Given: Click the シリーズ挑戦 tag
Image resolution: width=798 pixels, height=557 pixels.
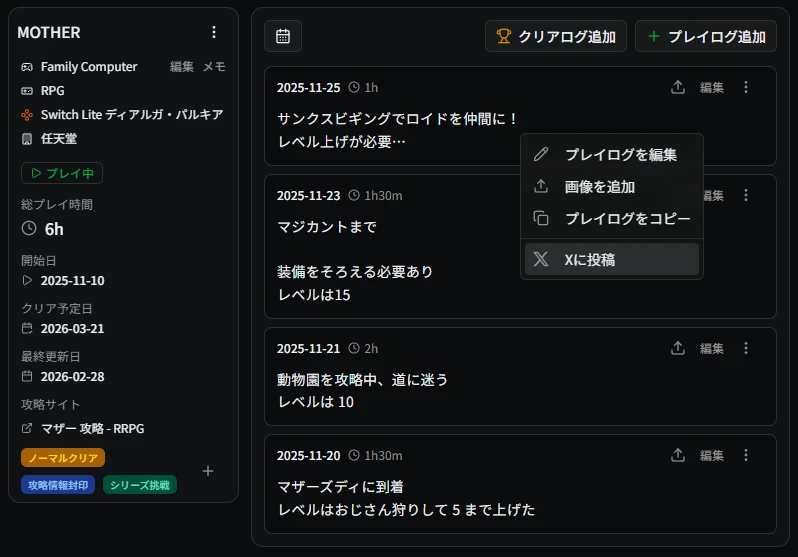Looking at the screenshot, I should (x=140, y=485).
